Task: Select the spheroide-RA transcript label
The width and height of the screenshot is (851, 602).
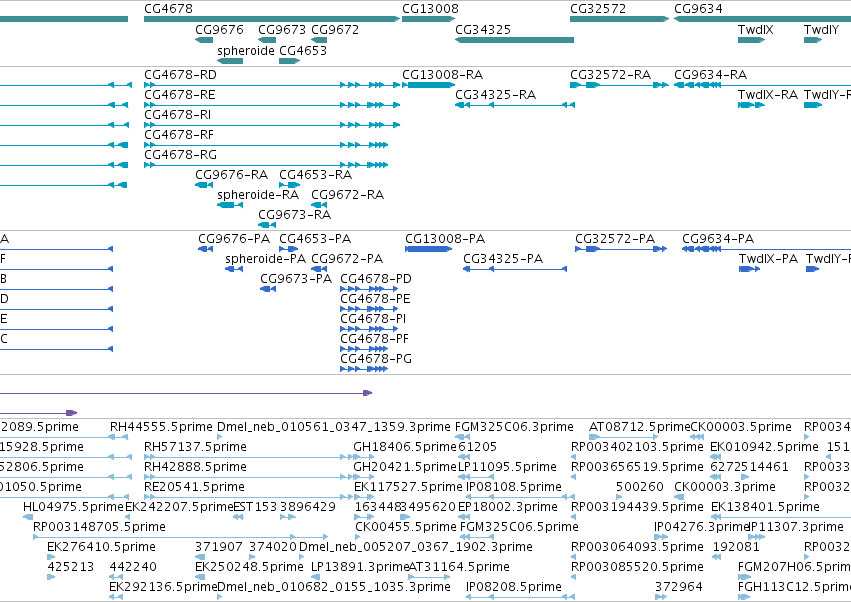Action: [258, 194]
